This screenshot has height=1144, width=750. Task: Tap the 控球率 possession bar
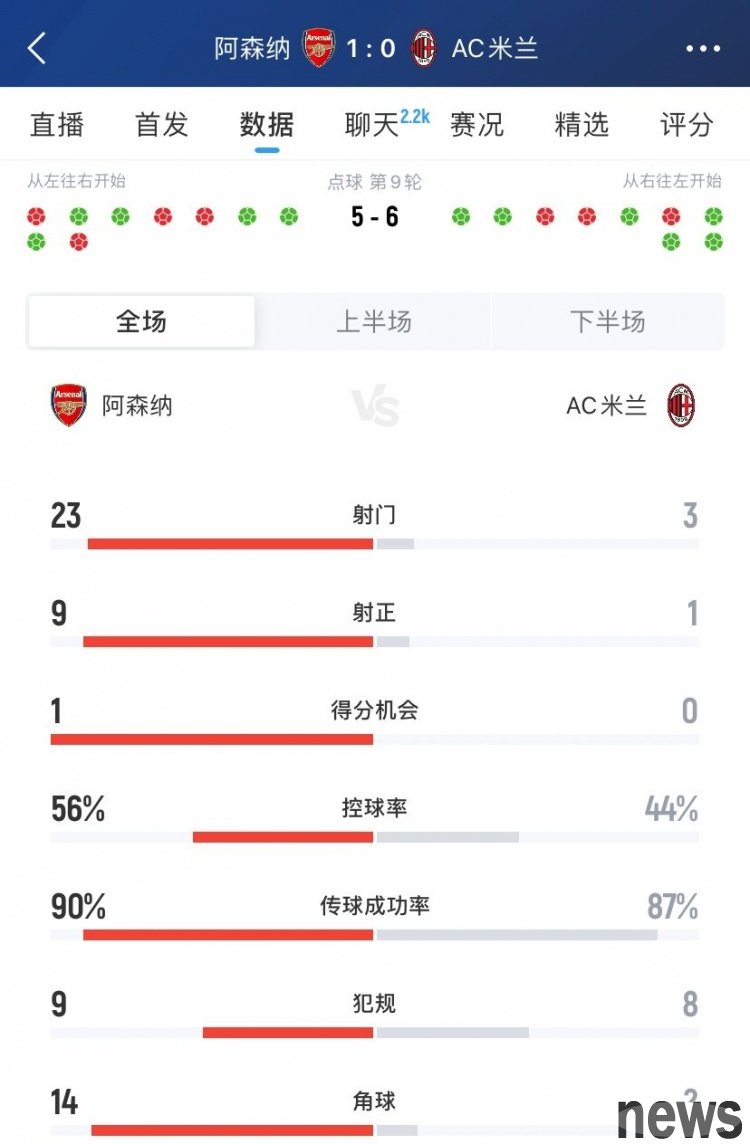pos(374,837)
